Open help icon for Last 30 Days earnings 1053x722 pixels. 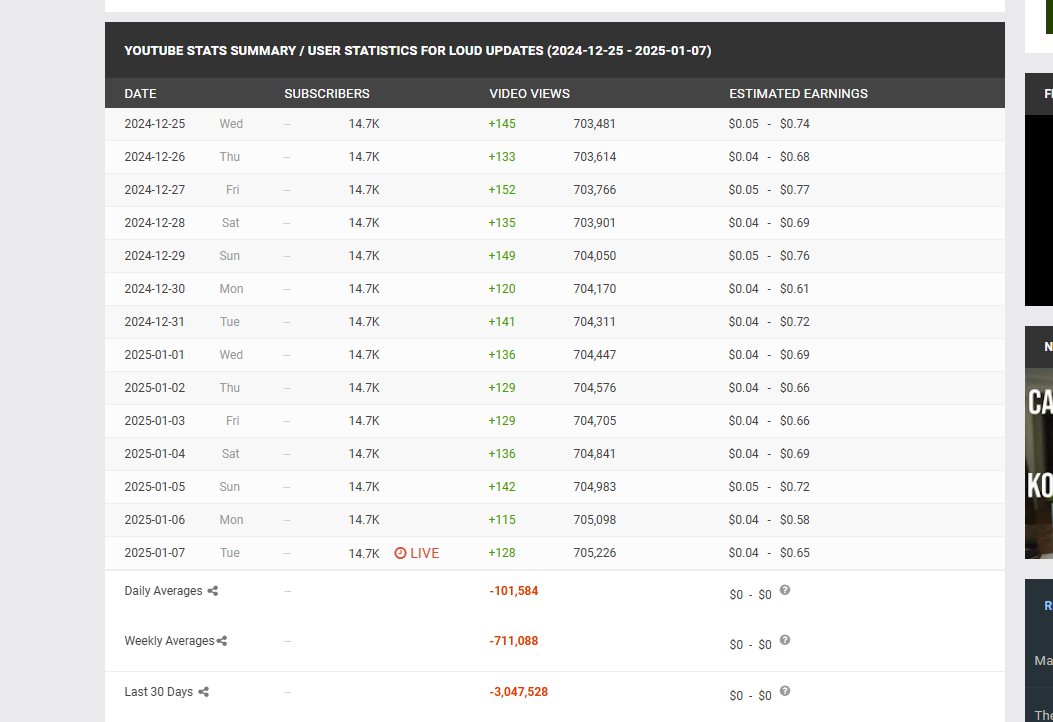[x=784, y=691]
